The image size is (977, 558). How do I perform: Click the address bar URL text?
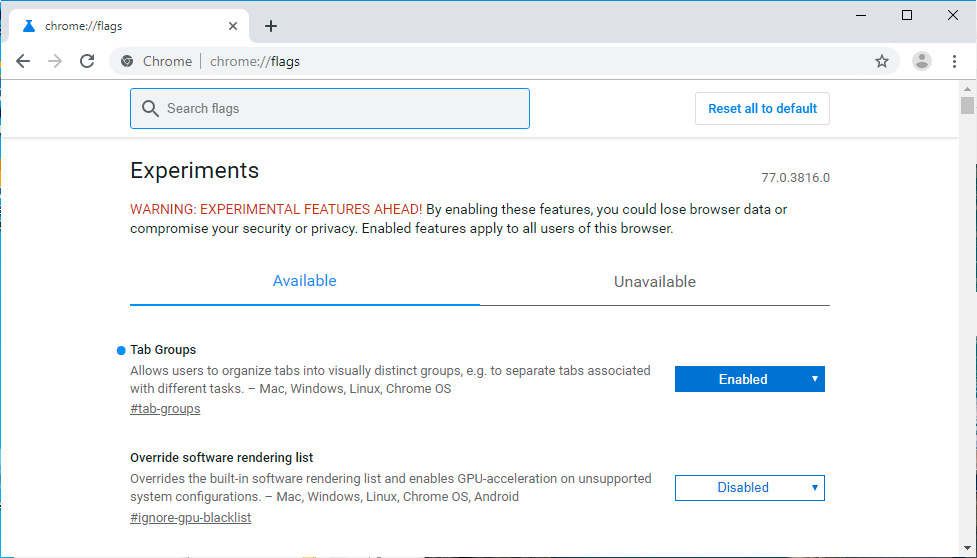(255, 61)
